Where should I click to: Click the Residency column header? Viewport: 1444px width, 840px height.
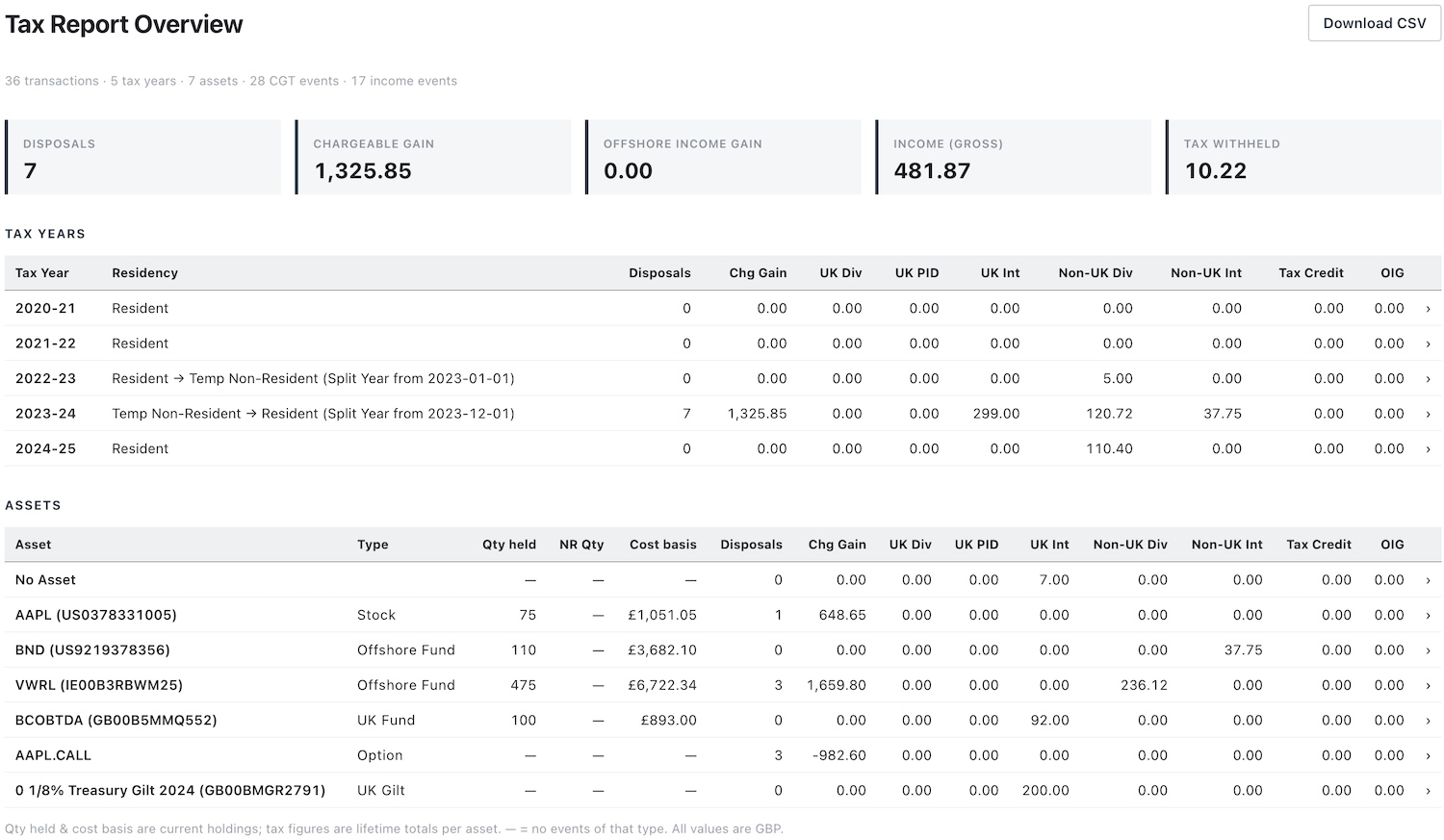tap(144, 272)
